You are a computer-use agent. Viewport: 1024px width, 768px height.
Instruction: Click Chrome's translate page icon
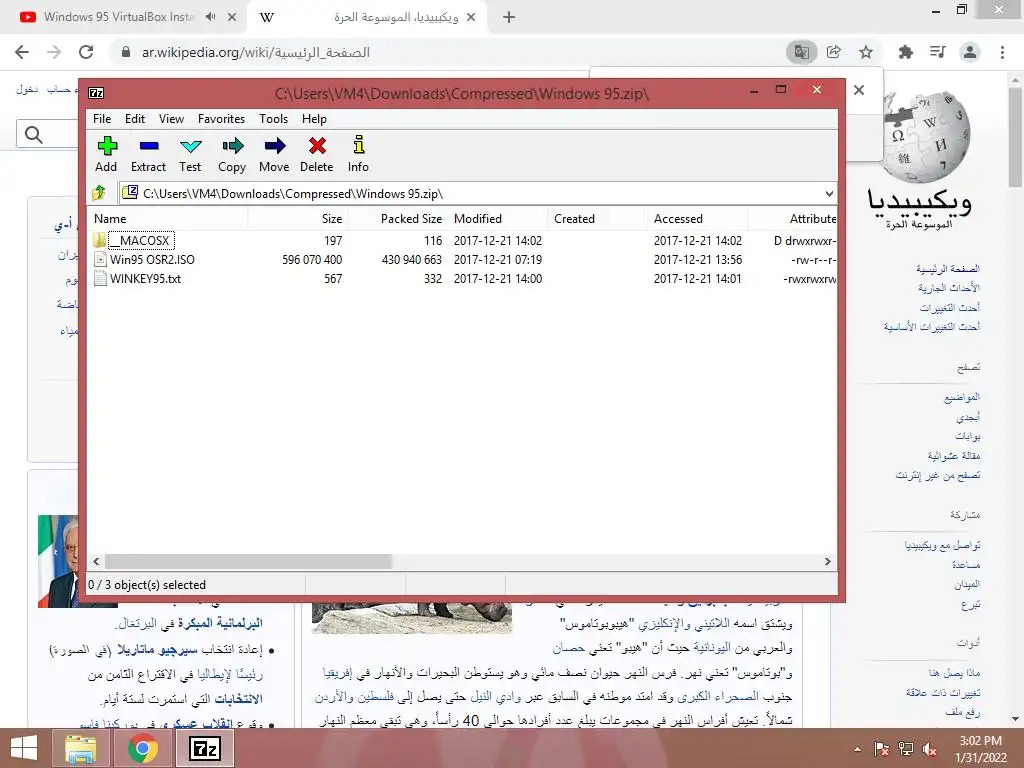click(801, 52)
